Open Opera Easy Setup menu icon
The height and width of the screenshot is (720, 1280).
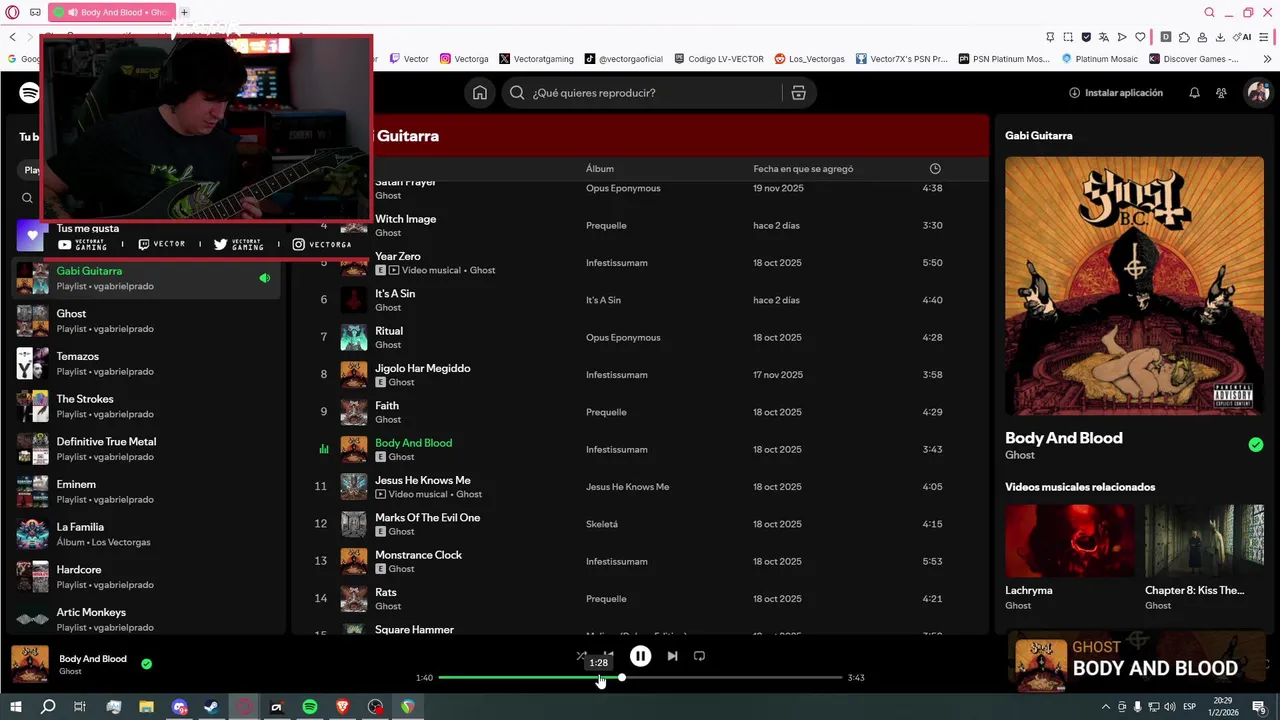point(1265,37)
